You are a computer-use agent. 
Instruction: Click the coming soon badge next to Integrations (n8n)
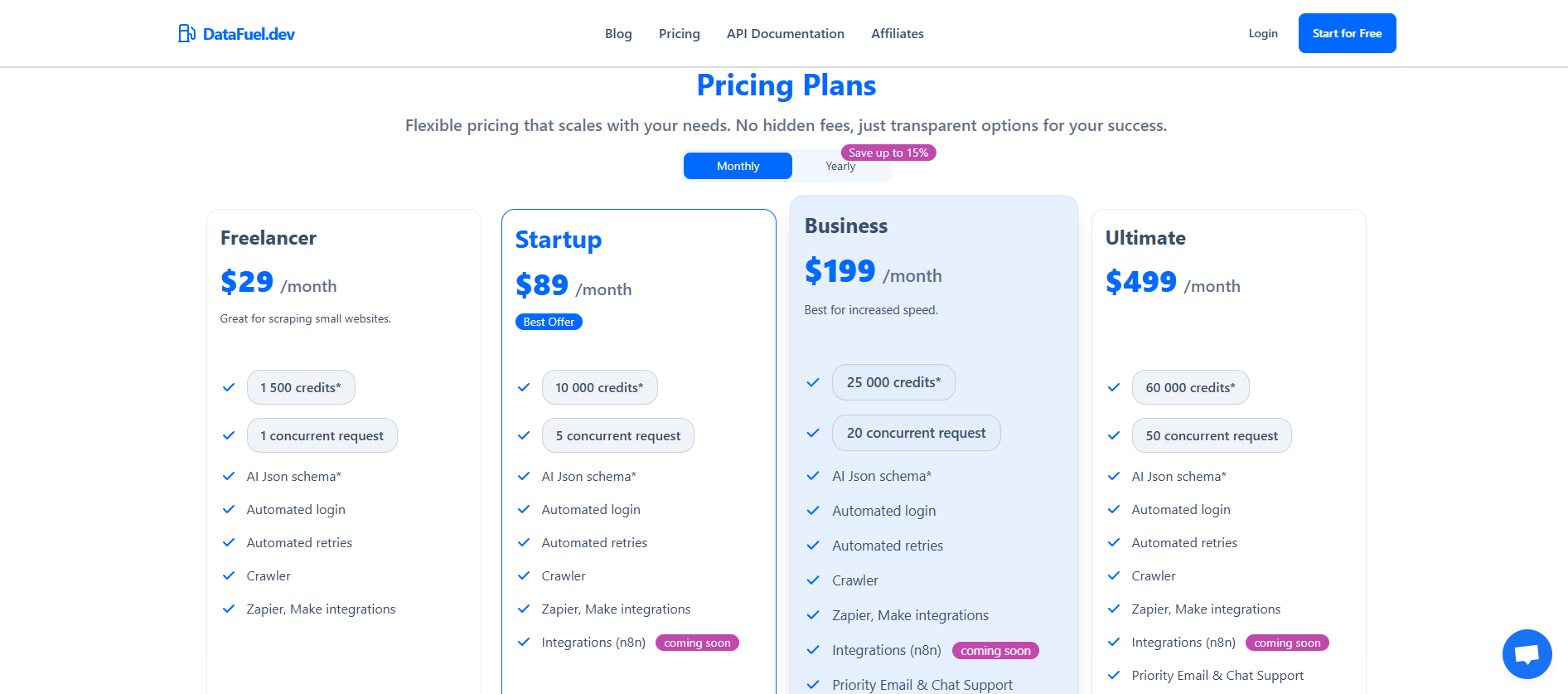point(697,642)
